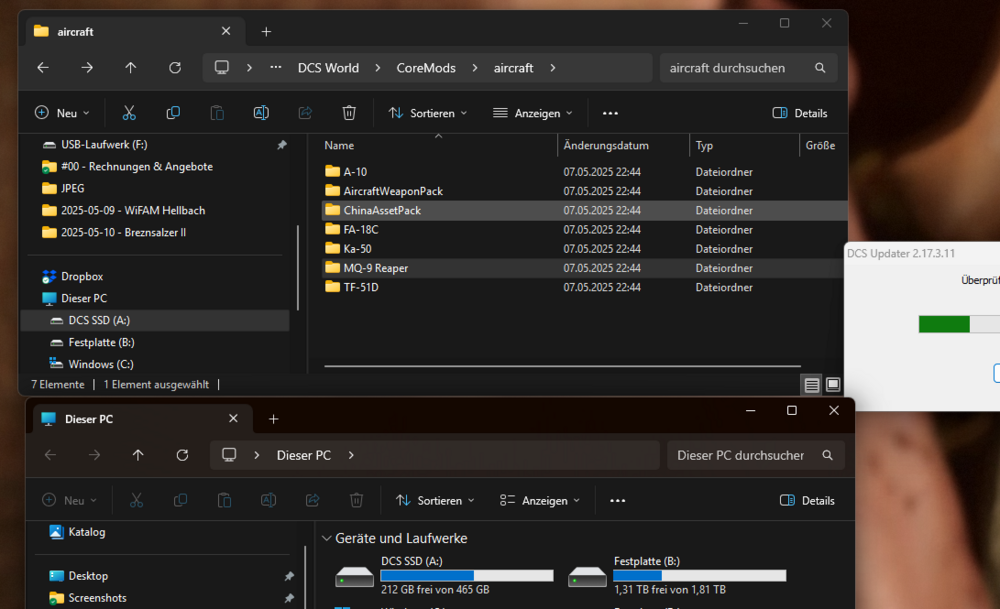Click the cut scissors icon in aircraft window

click(129, 113)
